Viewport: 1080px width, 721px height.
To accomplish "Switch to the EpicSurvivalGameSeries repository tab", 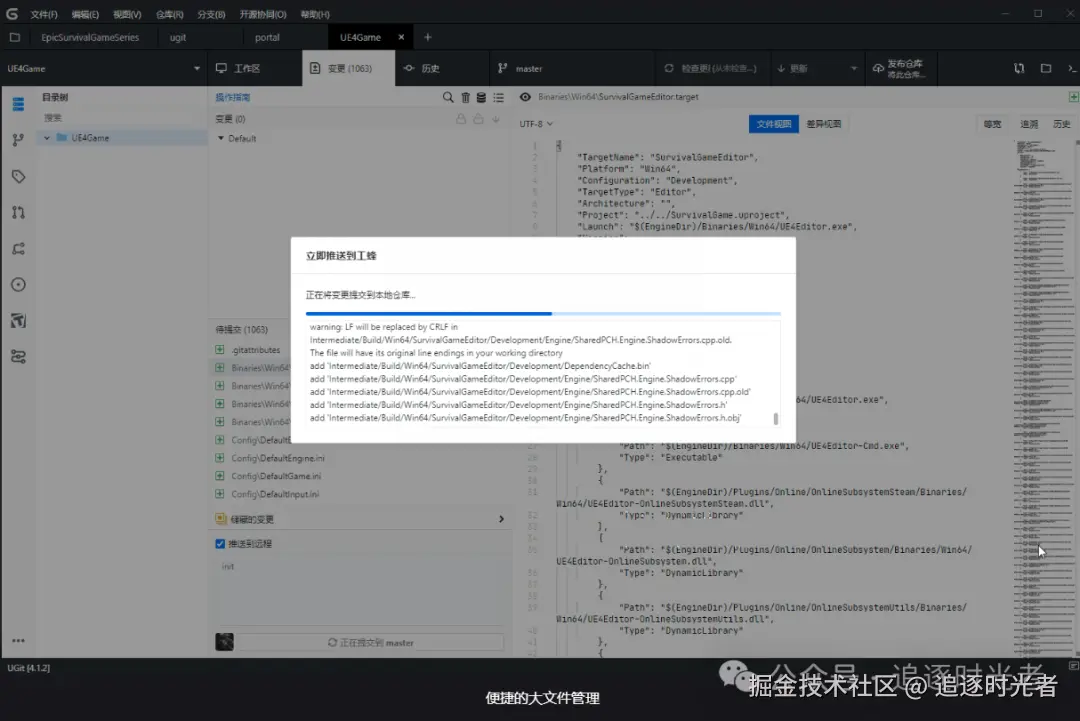I will click(x=90, y=37).
